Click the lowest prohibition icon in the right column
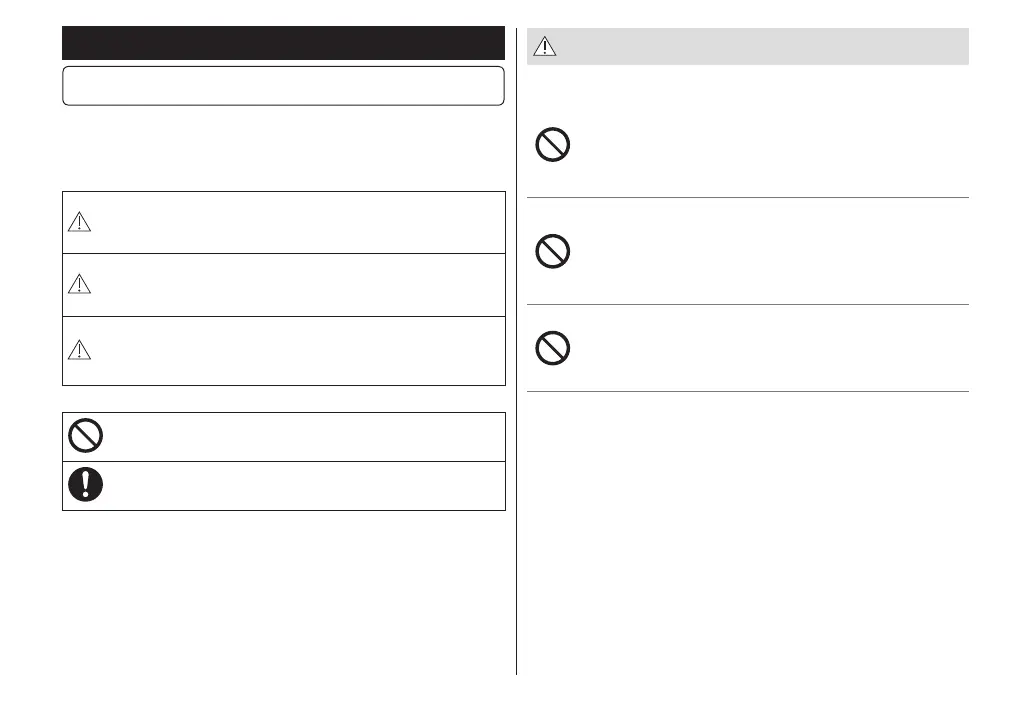This screenshot has height=726, width=1032. [553, 349]
